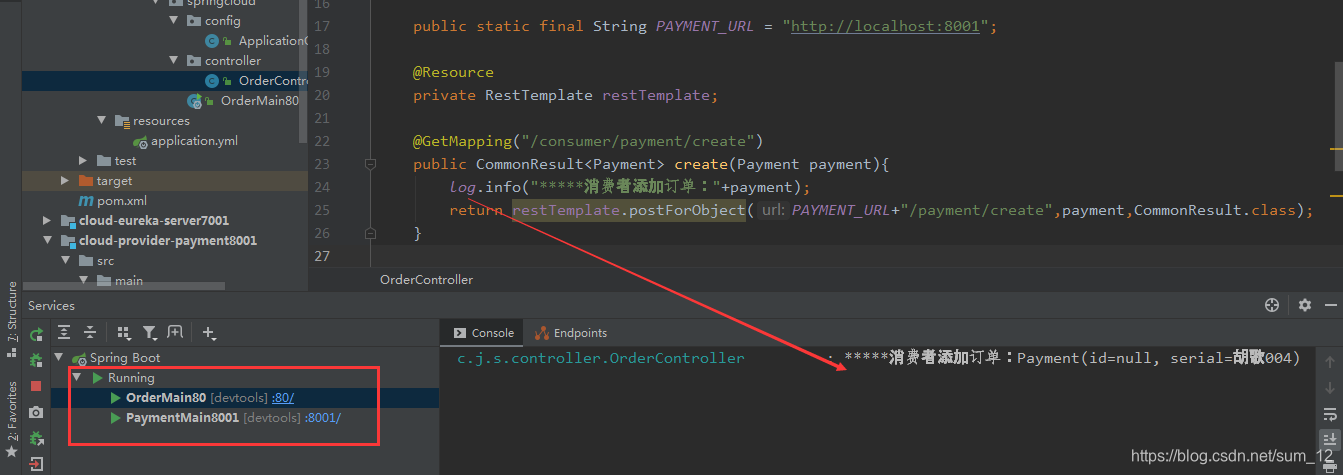This screenshot has height=475, width=1343.
Task: Open the Filter dropdown in Services toolbar
Action: coord(149,333)
